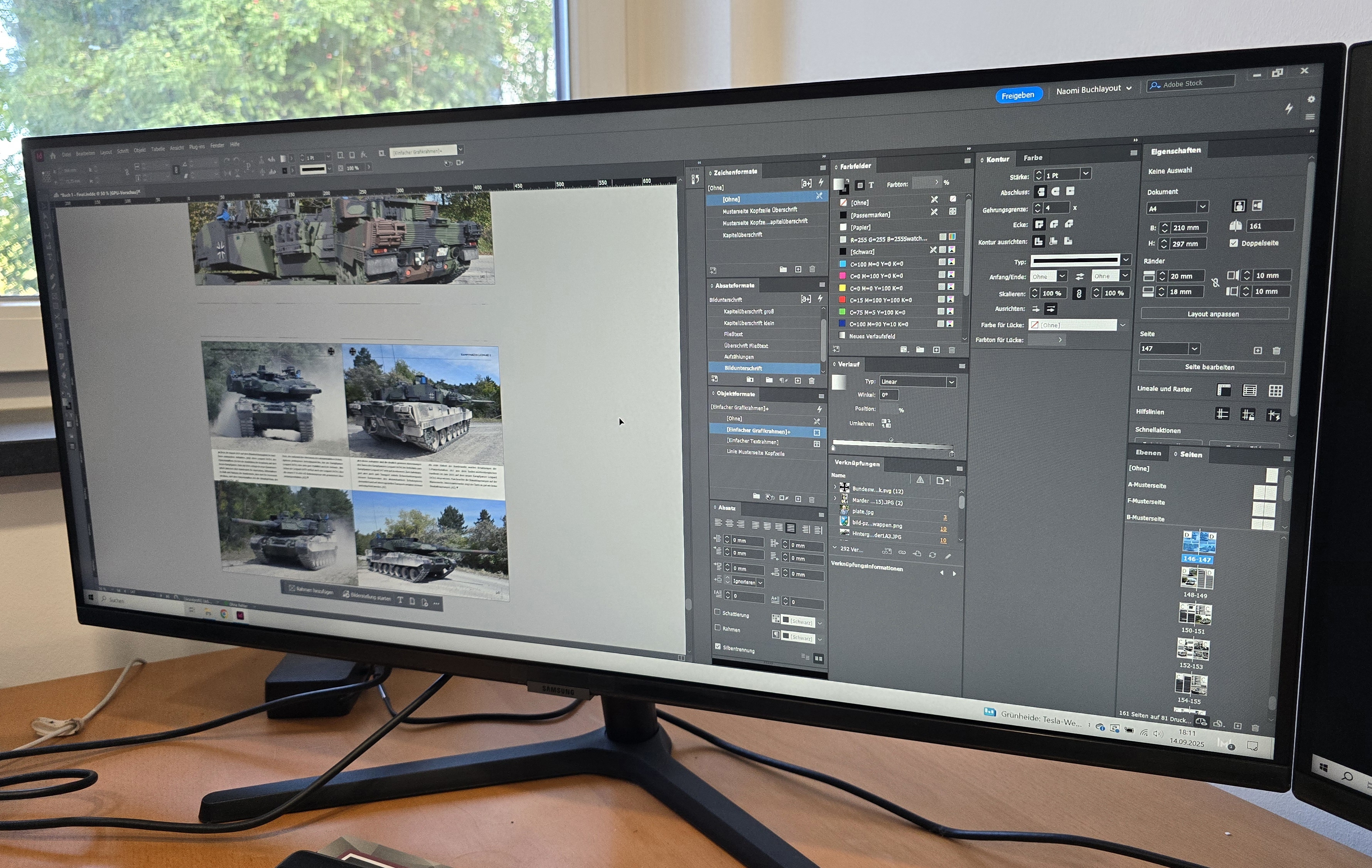This screenshot has width=1372, height=868.
Task: Select the round cap icon in Abschluss
Action: pos(1055,192)
